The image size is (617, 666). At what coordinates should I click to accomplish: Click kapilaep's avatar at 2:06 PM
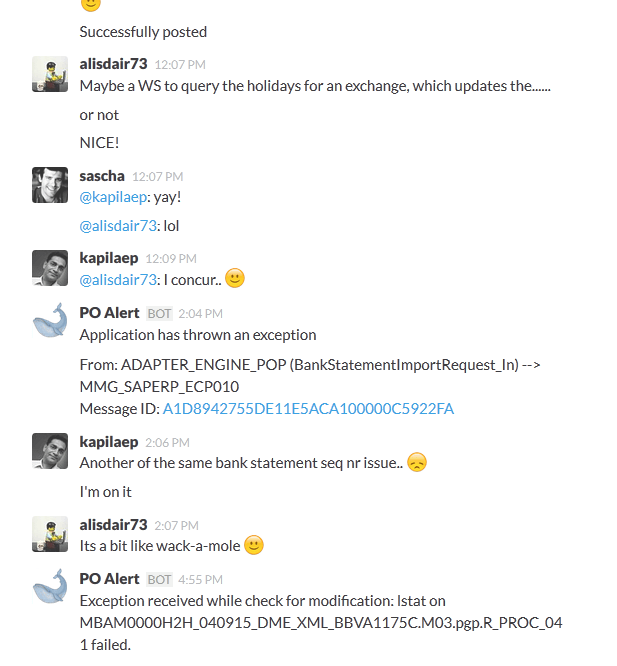[50, 451]
